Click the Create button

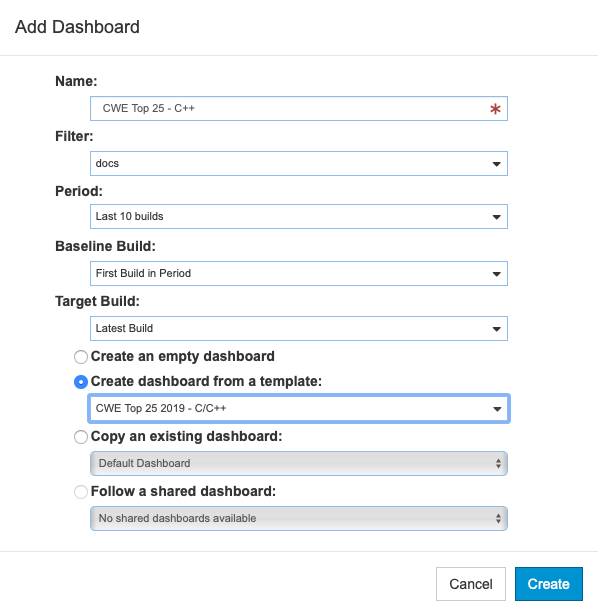pyautogui.click(x=548, y=584)
